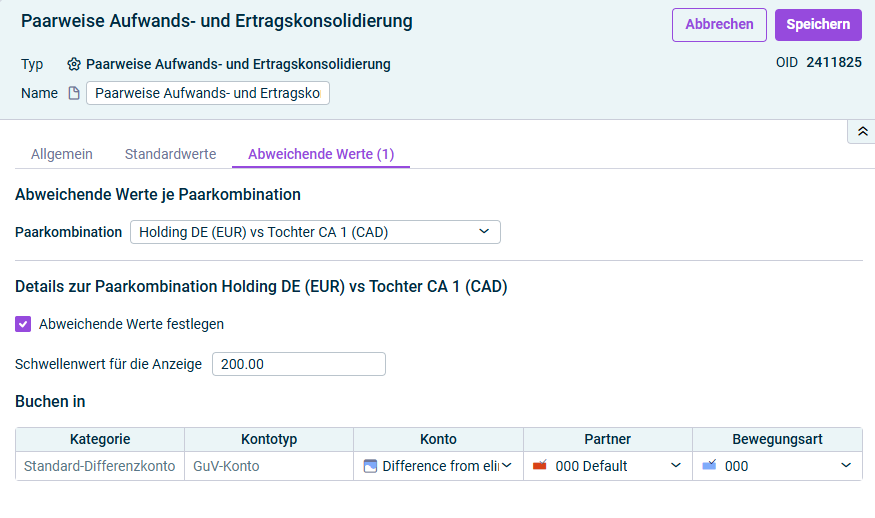Click the Abbrechen button
This screenshot has width=875, height=518.
(x=719, y=25)
